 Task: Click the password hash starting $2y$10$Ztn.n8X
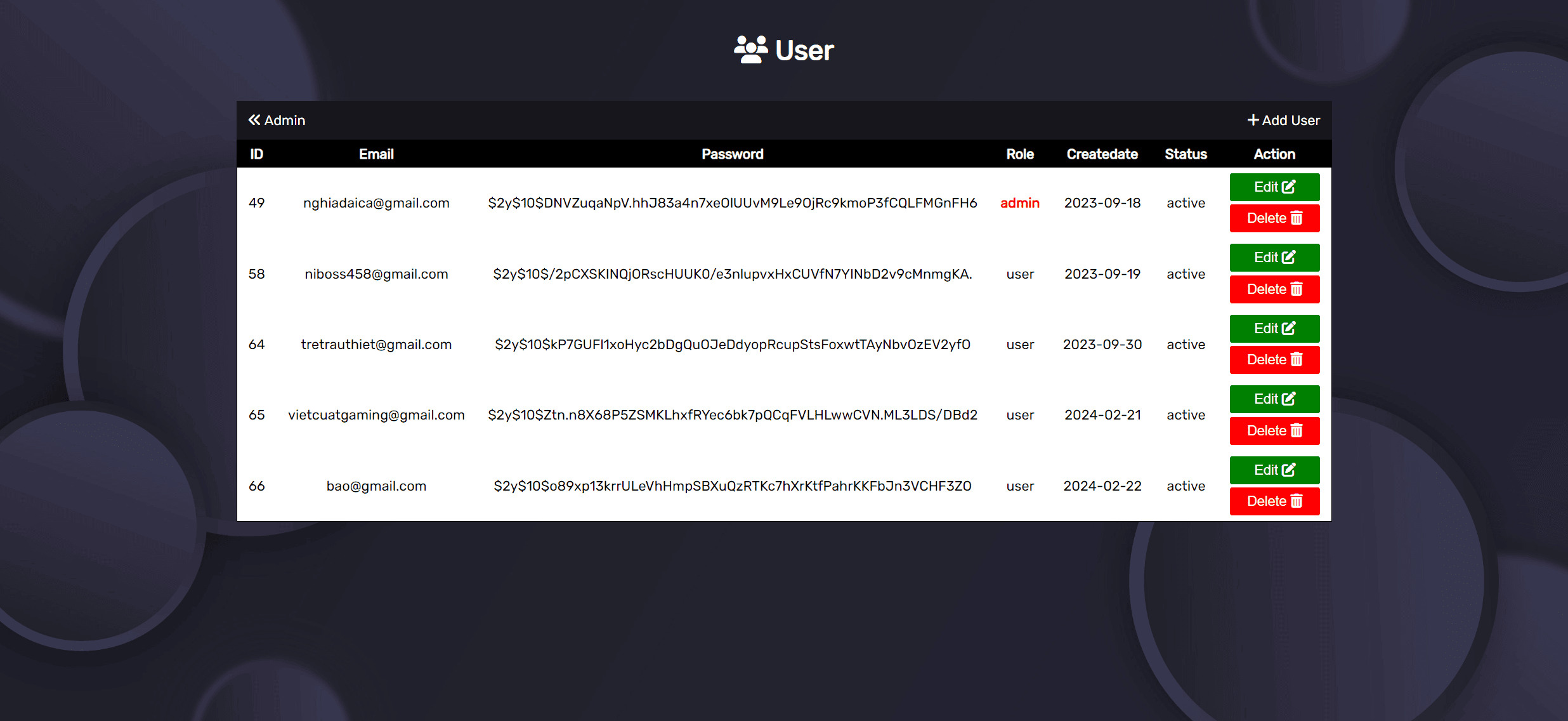pos(732,415)
